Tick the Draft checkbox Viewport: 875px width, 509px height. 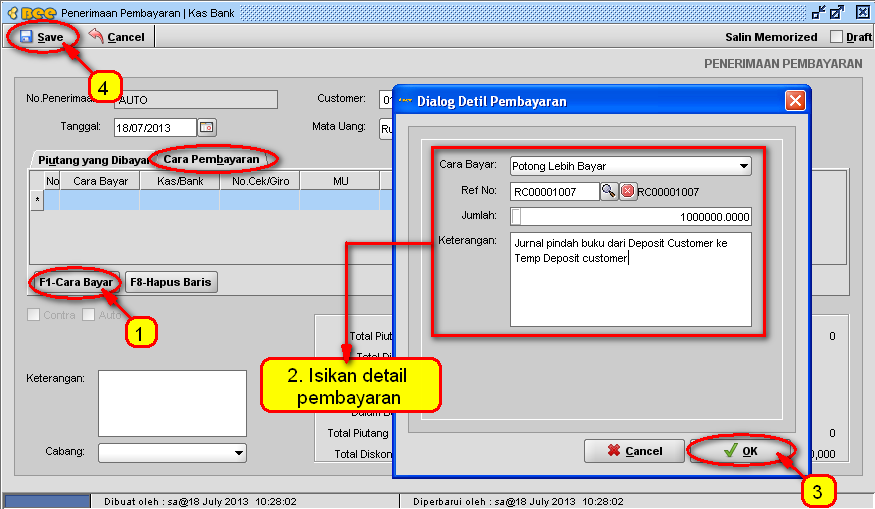[x=836, y=37]
